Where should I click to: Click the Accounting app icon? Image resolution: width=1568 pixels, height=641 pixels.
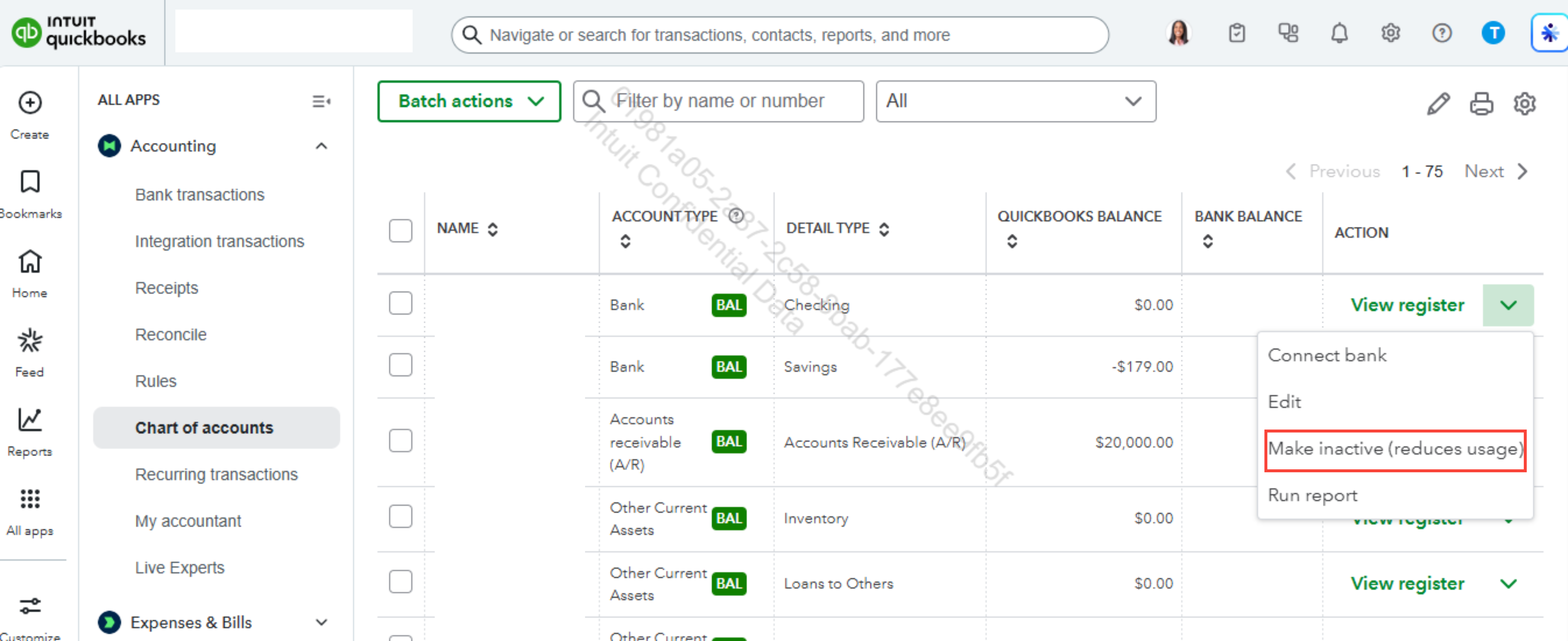pos(109,146)
